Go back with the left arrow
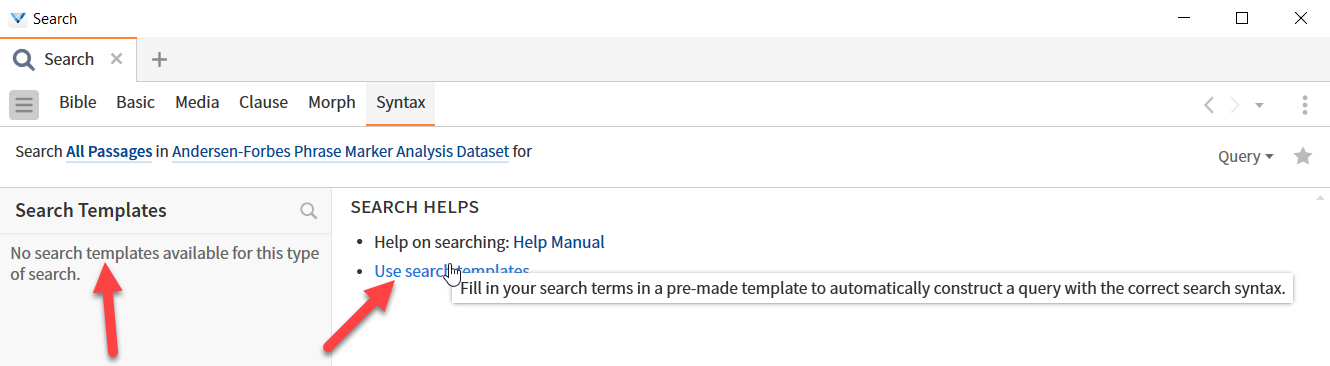 pos(1209,105)
